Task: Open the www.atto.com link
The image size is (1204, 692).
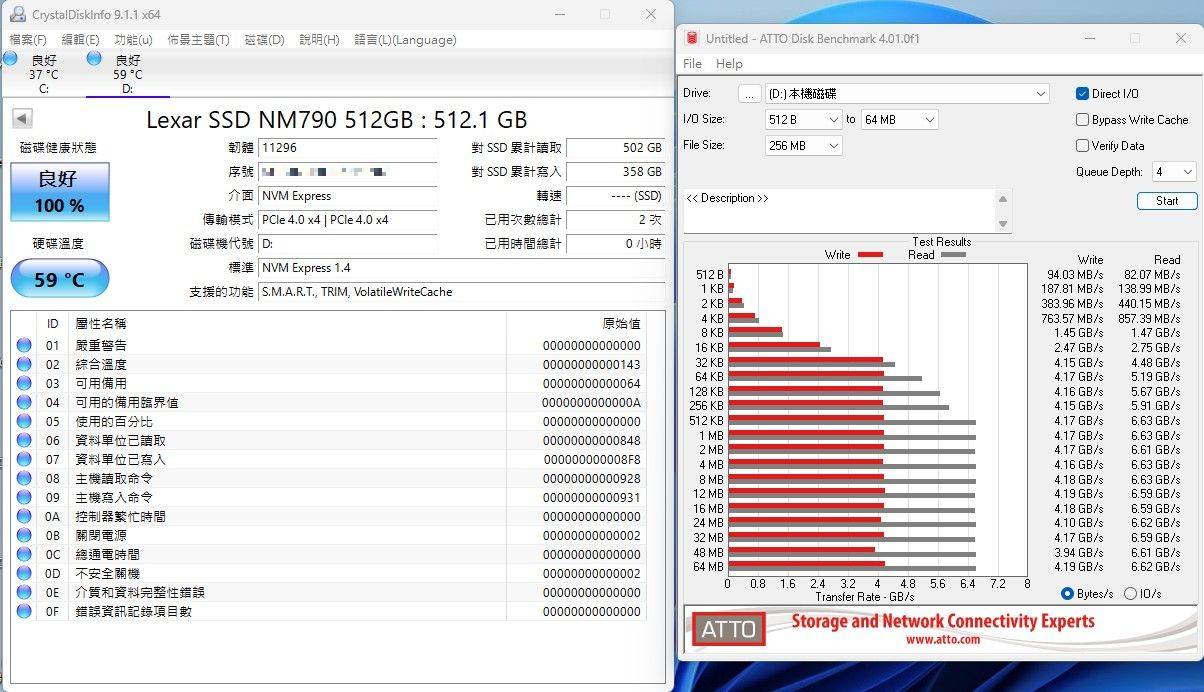Action: tap(942, 639)
